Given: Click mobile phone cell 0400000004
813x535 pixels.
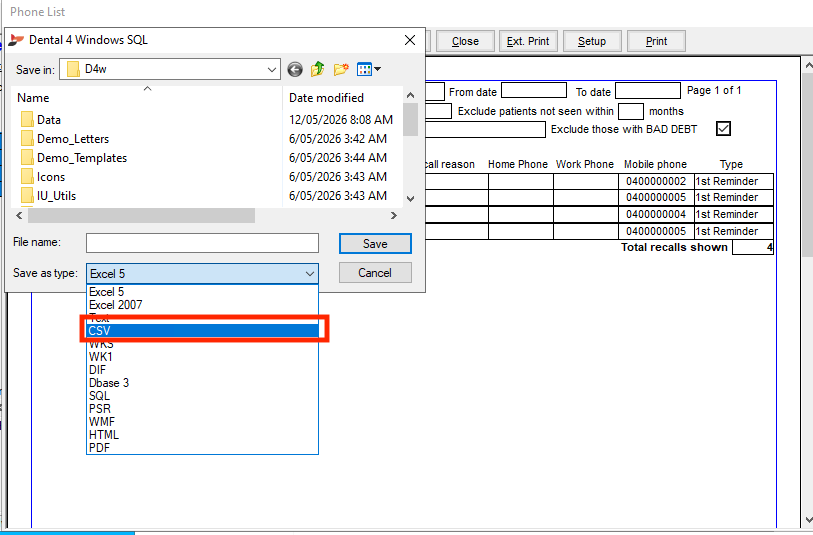Looking at the screenshot, I should click(x=656, y=214).
